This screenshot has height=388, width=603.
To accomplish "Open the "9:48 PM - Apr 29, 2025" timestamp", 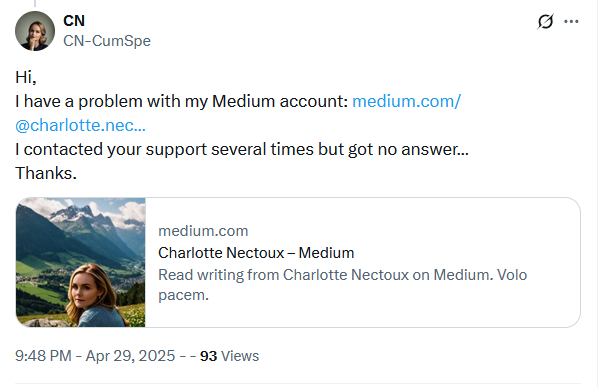I will click(95, 356).
